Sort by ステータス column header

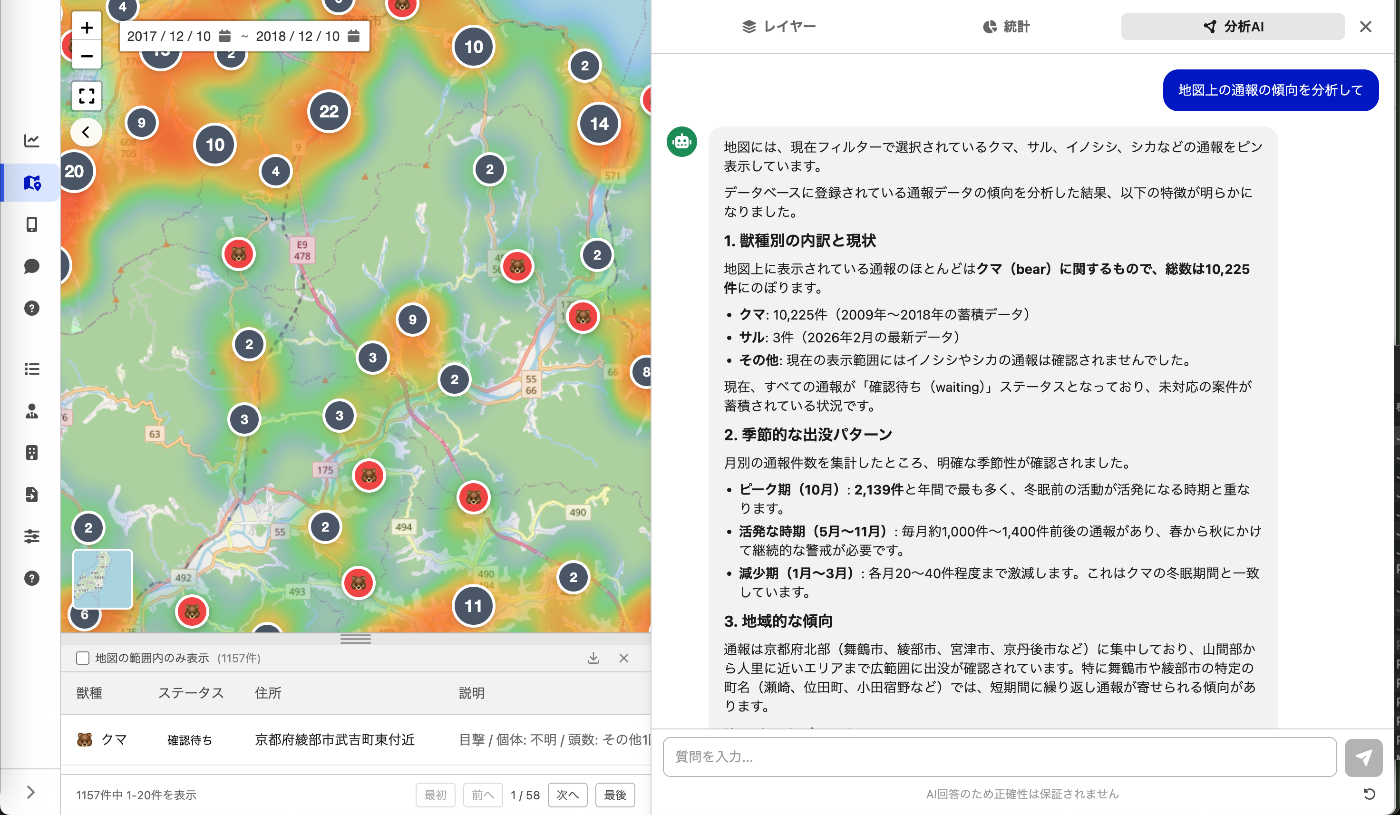pos(191,693)
